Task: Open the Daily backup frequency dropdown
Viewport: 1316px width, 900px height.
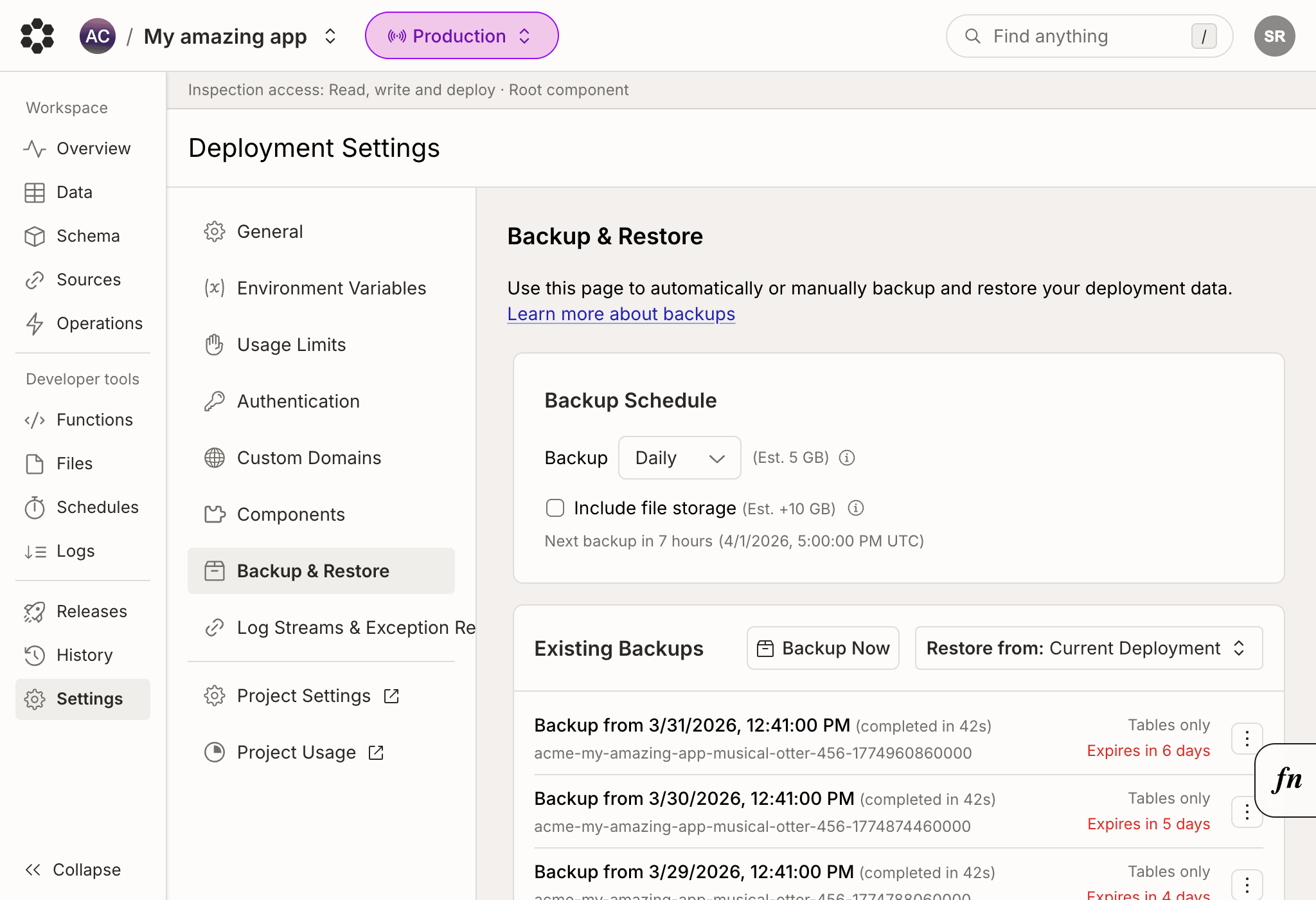Action: coord(679,458)
